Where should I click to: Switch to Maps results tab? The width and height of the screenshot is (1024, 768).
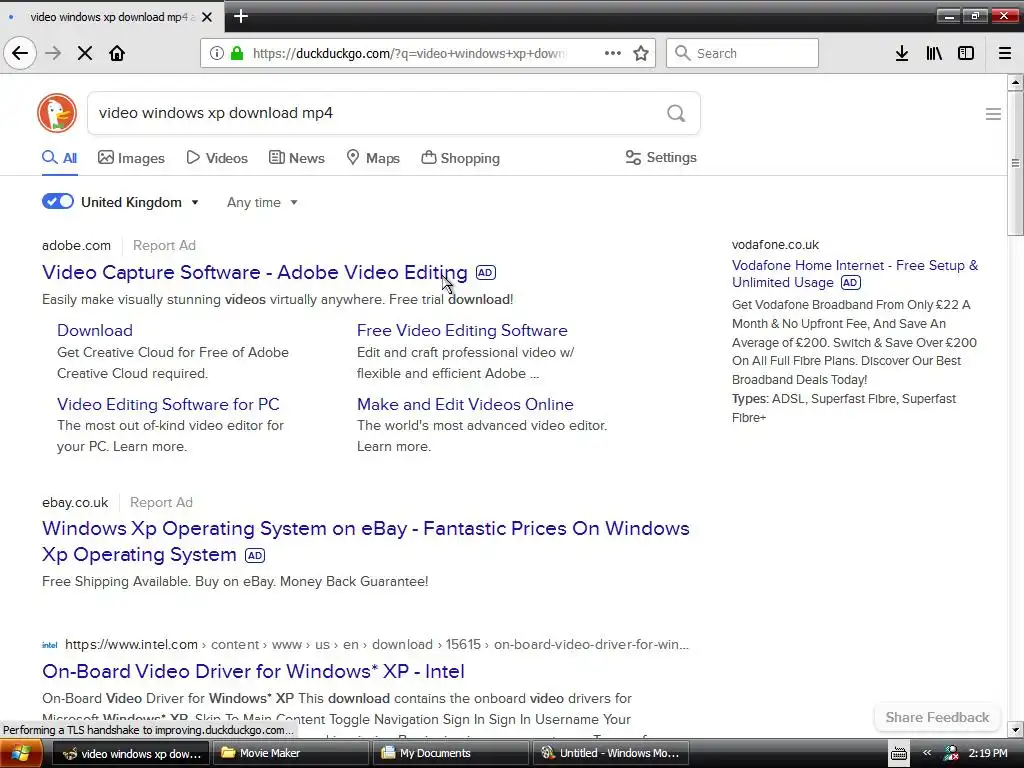coord(373,158)
